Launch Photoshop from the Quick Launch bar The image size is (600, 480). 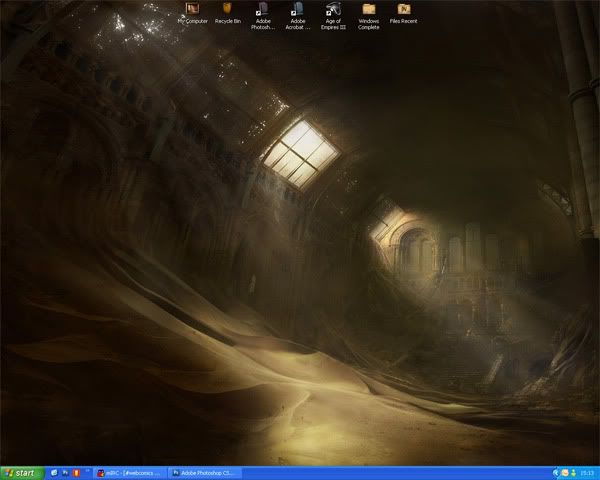click(65, 472)
